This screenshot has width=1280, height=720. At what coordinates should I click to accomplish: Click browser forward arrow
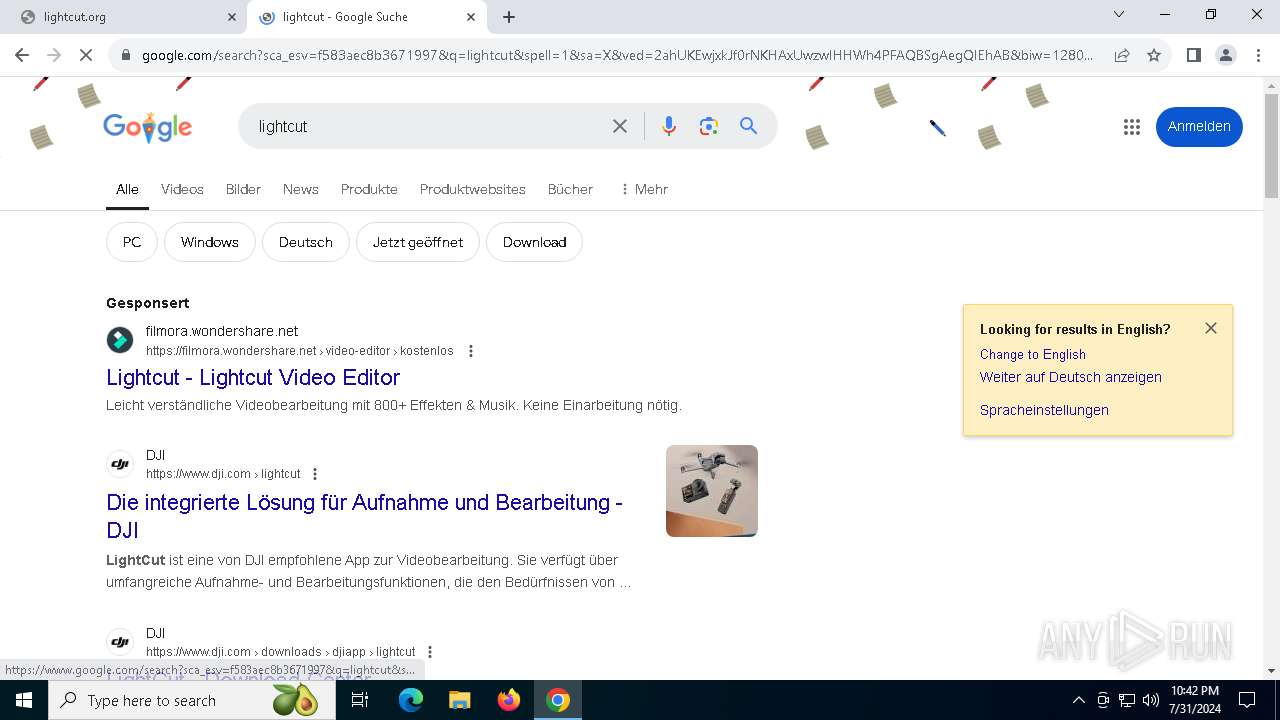(x=54, y=55)
